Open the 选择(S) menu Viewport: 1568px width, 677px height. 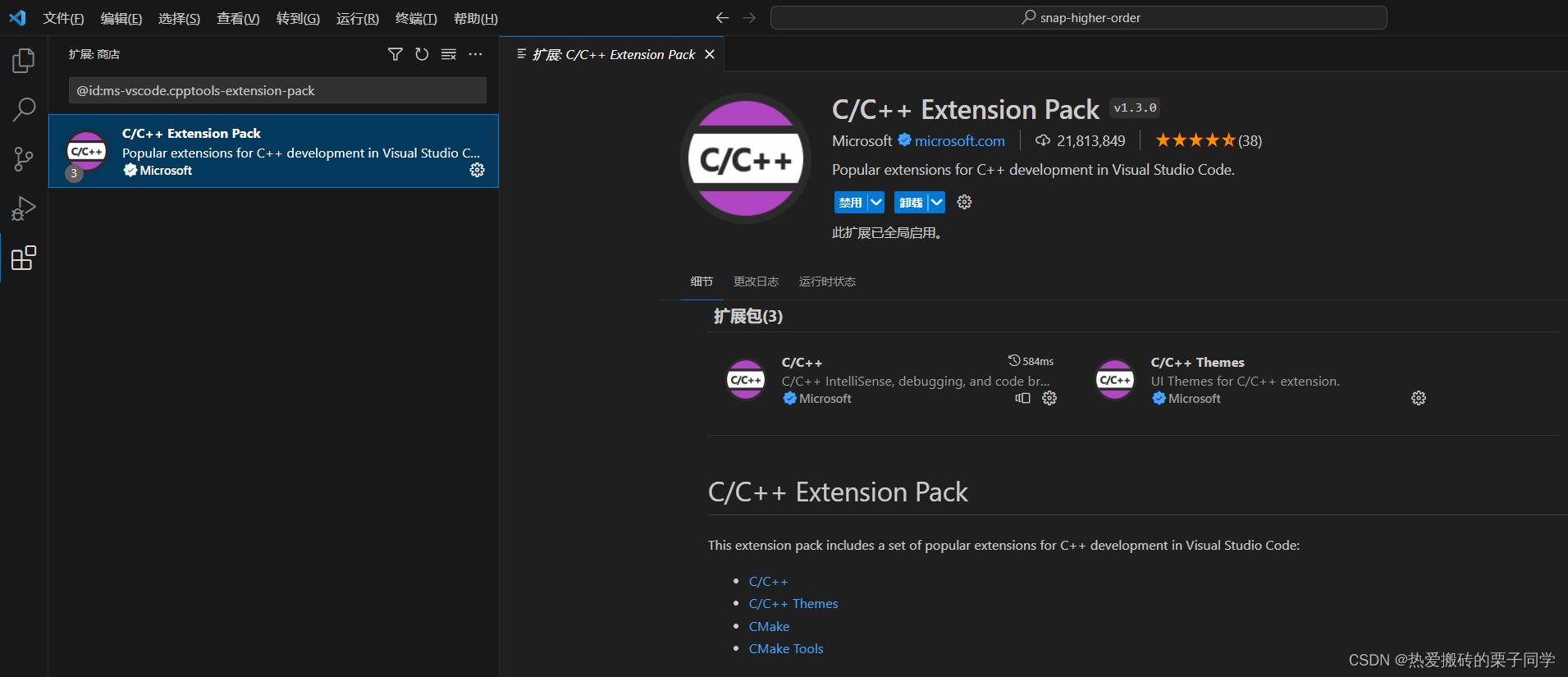click(179, 18)
